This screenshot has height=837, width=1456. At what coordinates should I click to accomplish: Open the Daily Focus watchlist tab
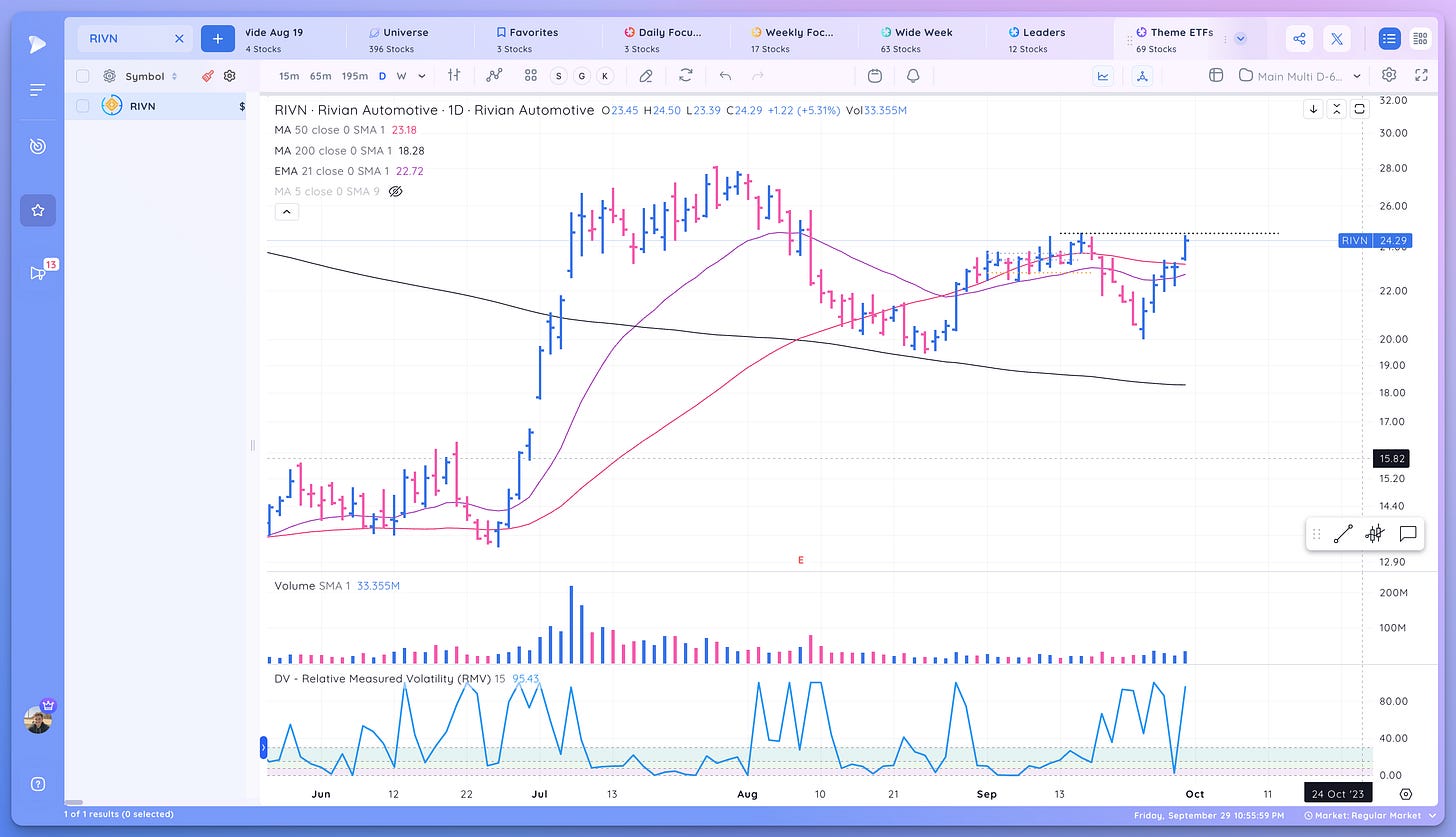(664, 39)
